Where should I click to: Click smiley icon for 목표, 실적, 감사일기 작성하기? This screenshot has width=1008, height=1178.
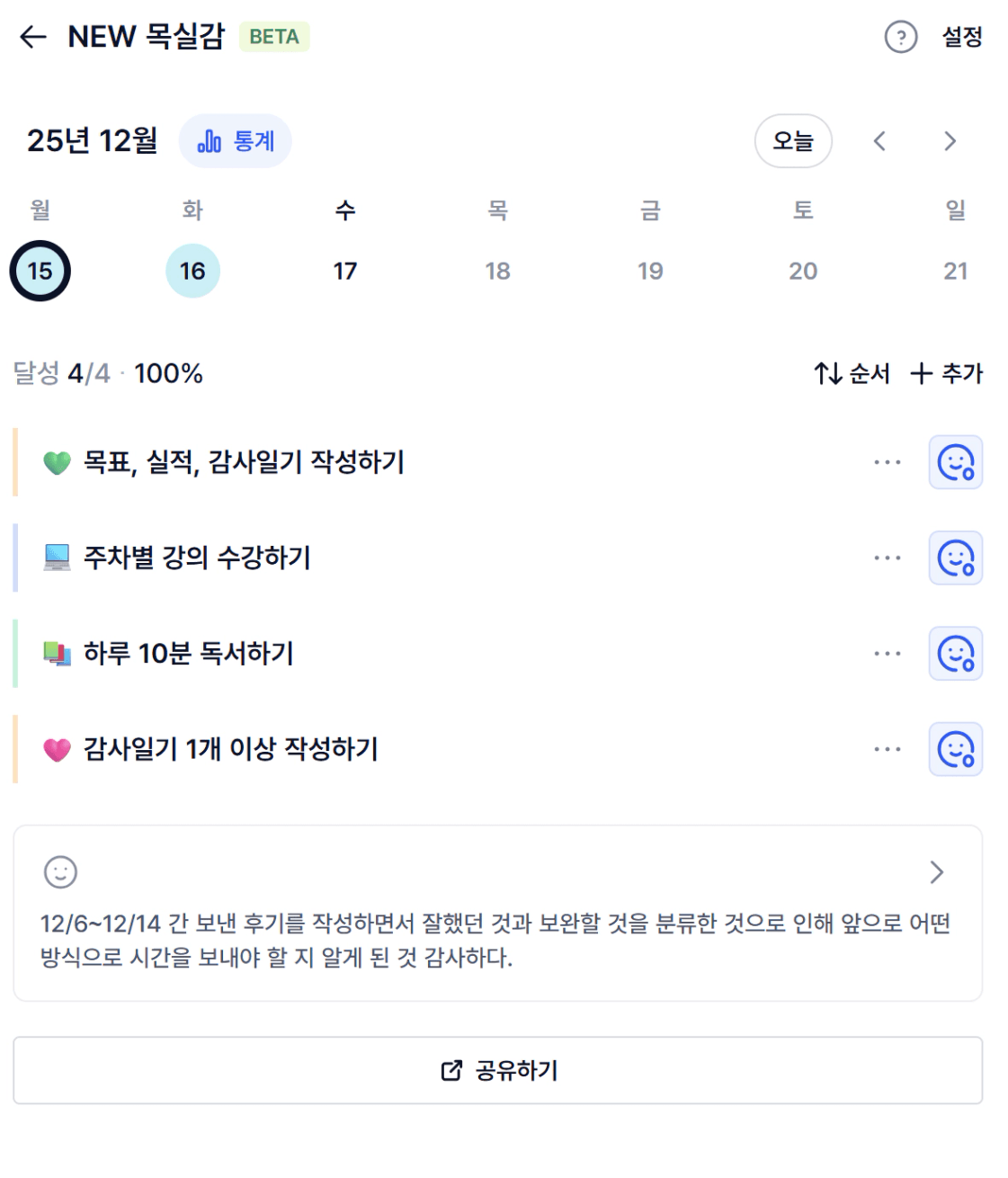955,462
